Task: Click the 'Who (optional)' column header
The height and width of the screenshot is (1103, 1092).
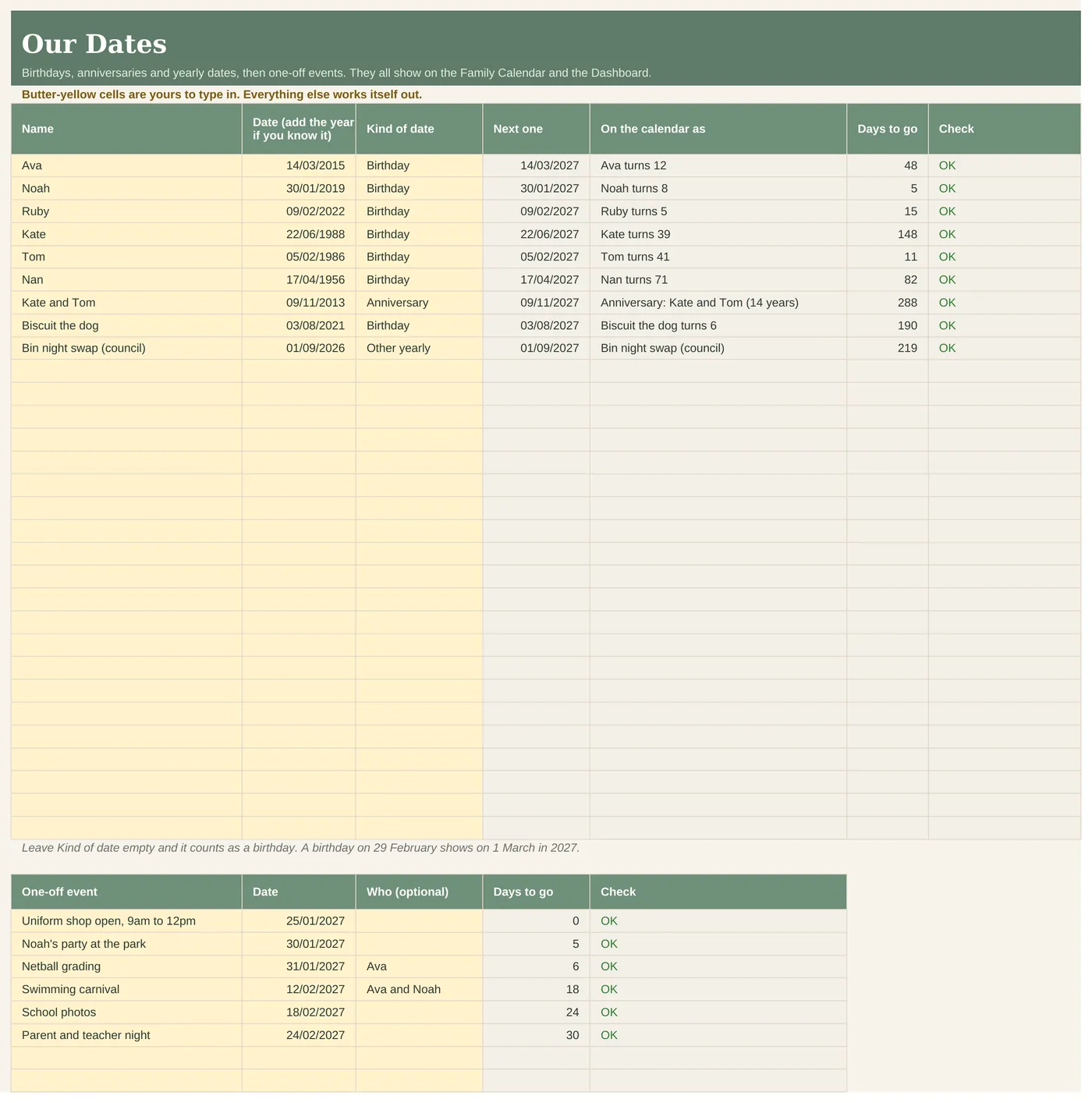Action: pyautogui.click(x=419, y=893)
